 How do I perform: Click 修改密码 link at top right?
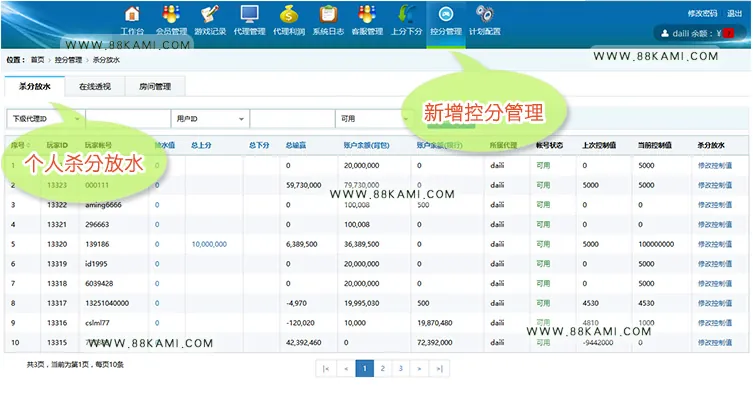702,13
